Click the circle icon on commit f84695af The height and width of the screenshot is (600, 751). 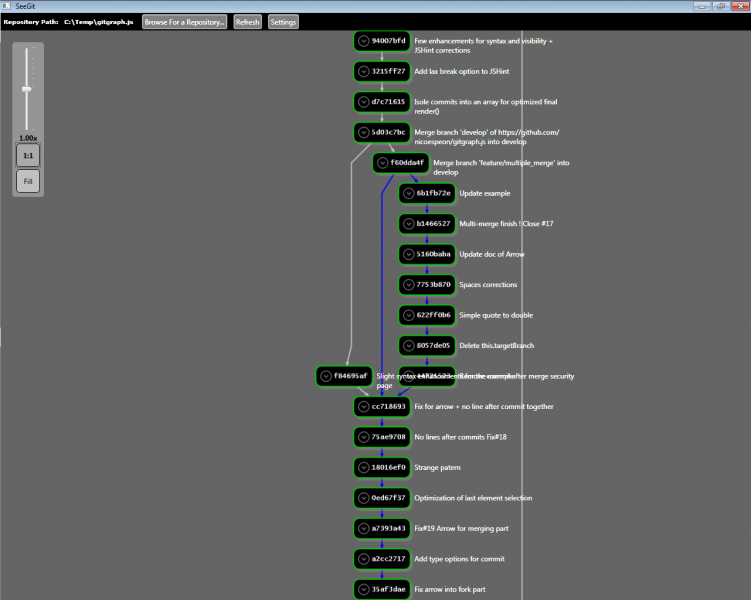coord(326,376)
